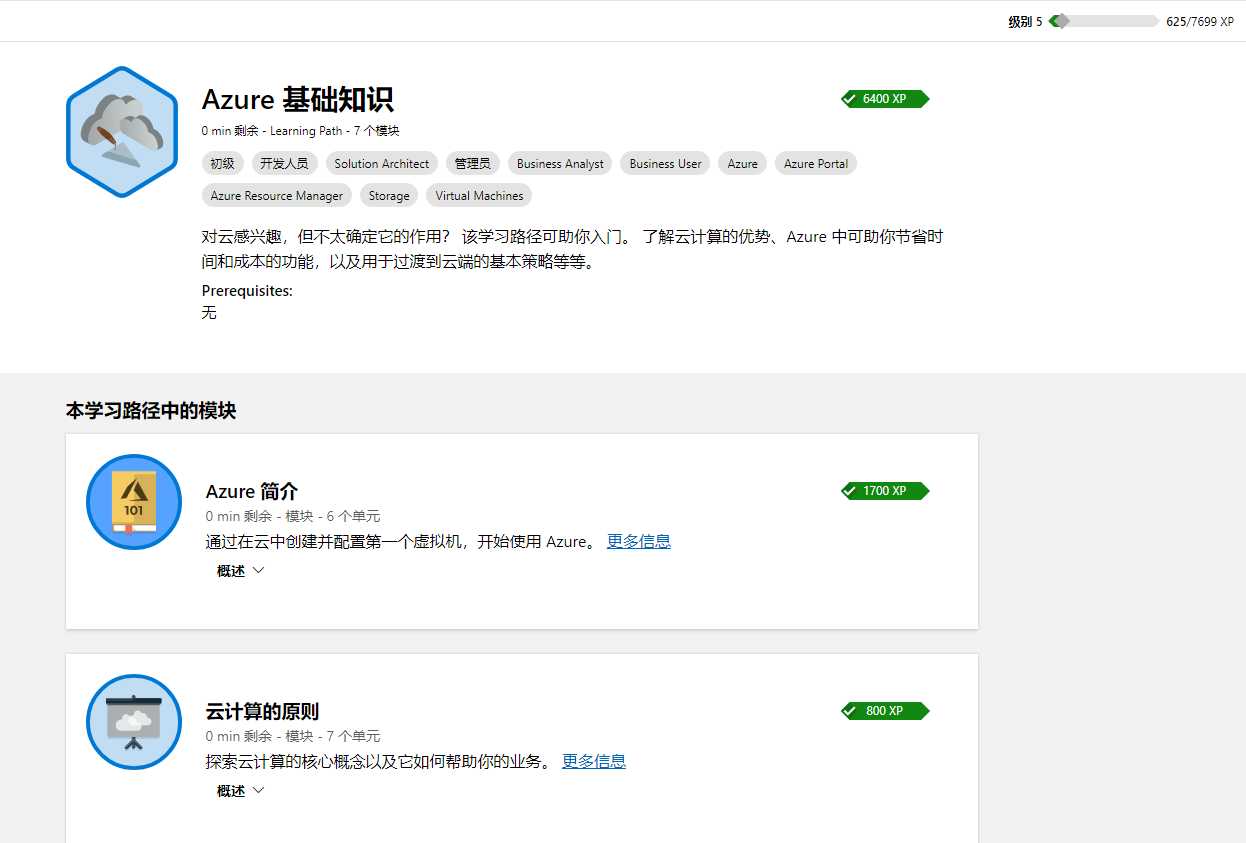This screenshot has width=1246, height=843.
Task: Select the Azure tag
Action: 742,163
